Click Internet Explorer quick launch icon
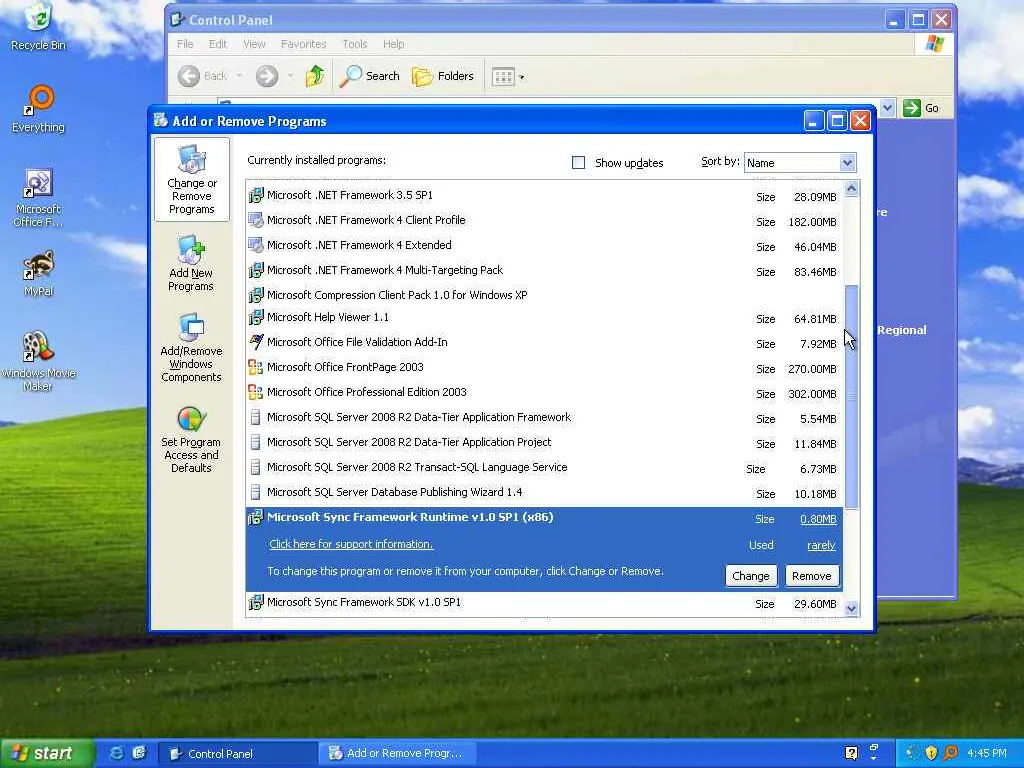The width and height of the screenshot is (1024, 768). [116, 753]
